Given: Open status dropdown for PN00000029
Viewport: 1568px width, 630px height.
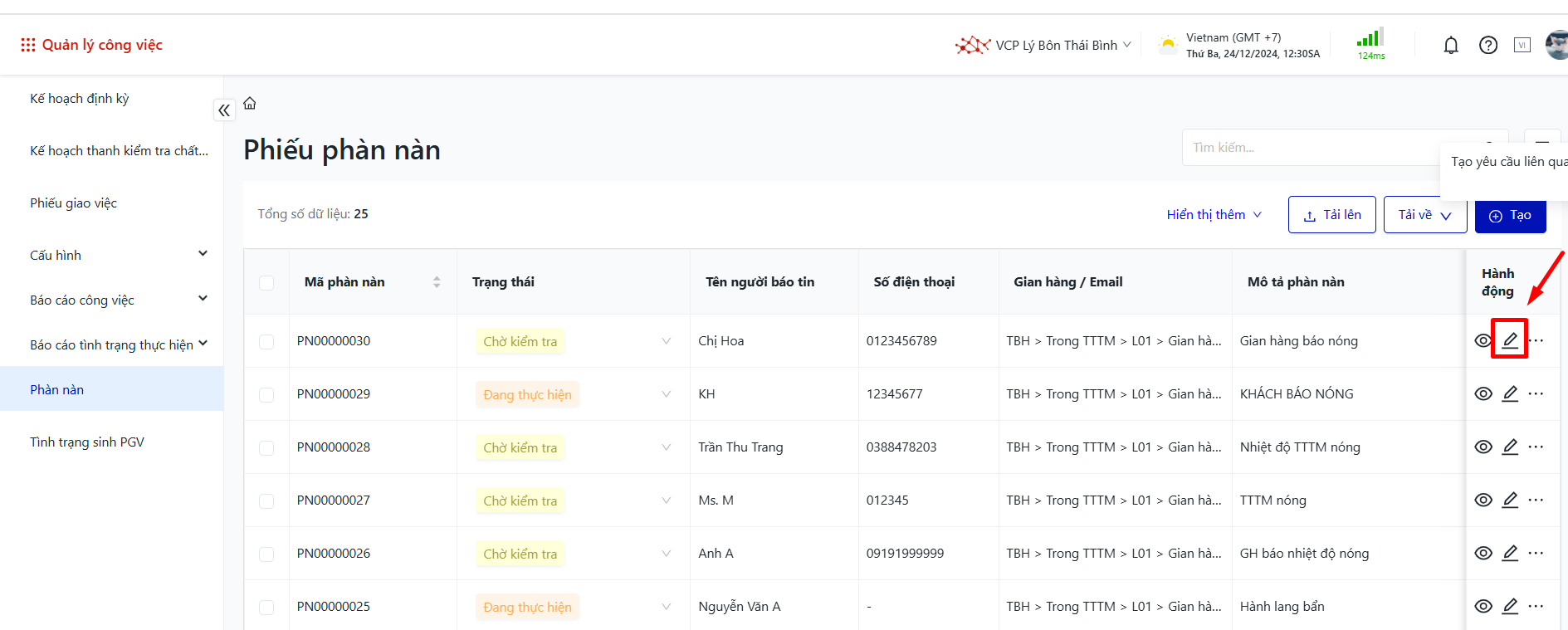Looking at the screenshot, I should 666,394.
